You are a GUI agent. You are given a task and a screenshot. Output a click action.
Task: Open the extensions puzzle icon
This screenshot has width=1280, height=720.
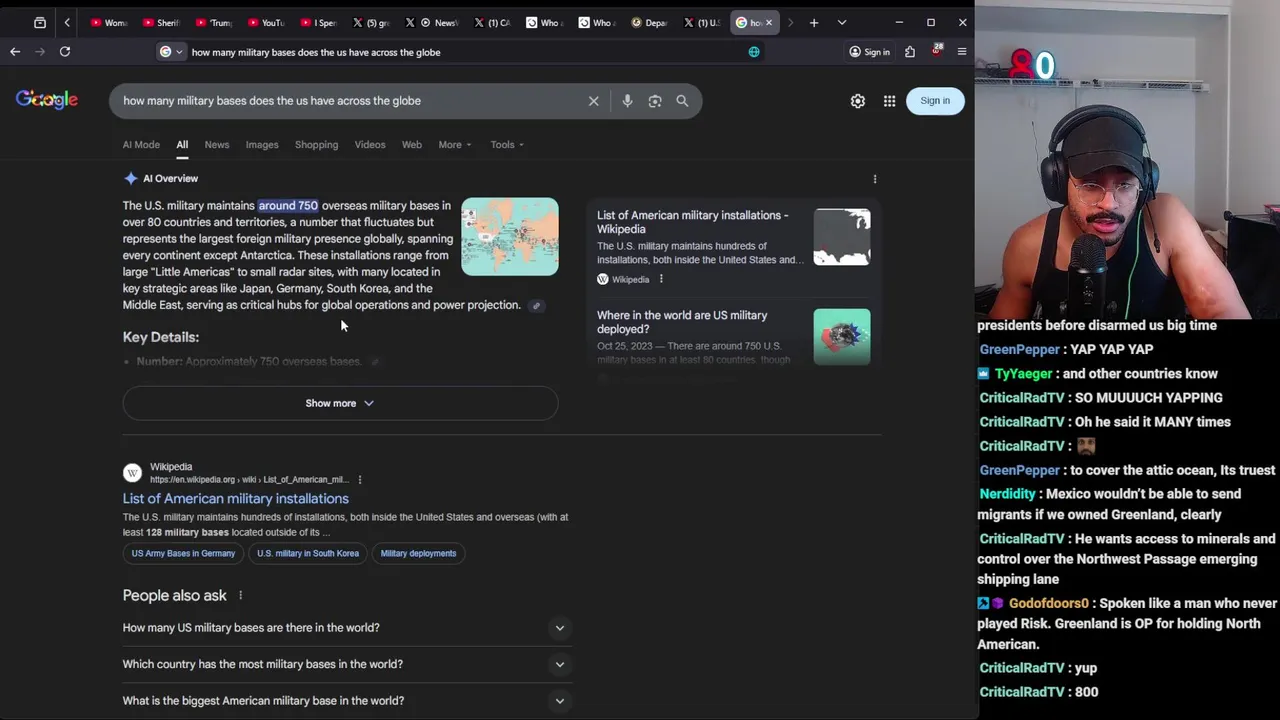click(x=910, y=52)
